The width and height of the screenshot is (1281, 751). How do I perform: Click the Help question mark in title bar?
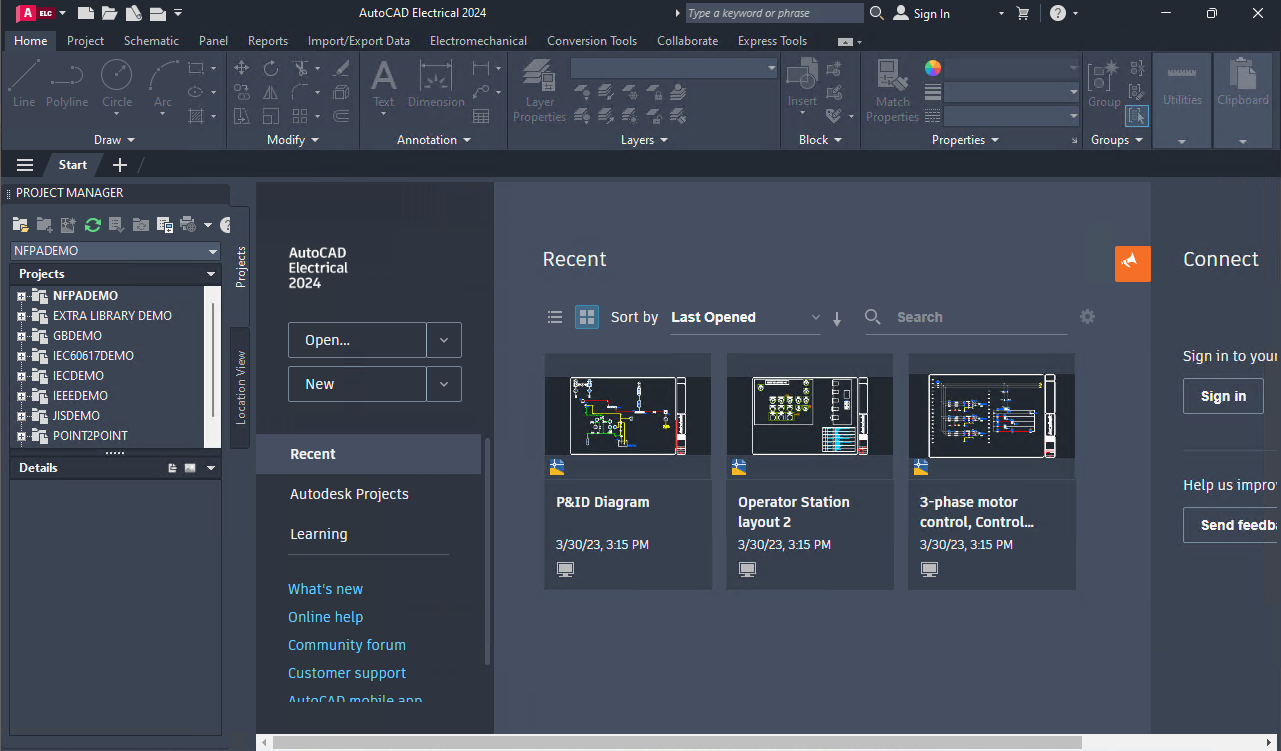pos(1058,13)
